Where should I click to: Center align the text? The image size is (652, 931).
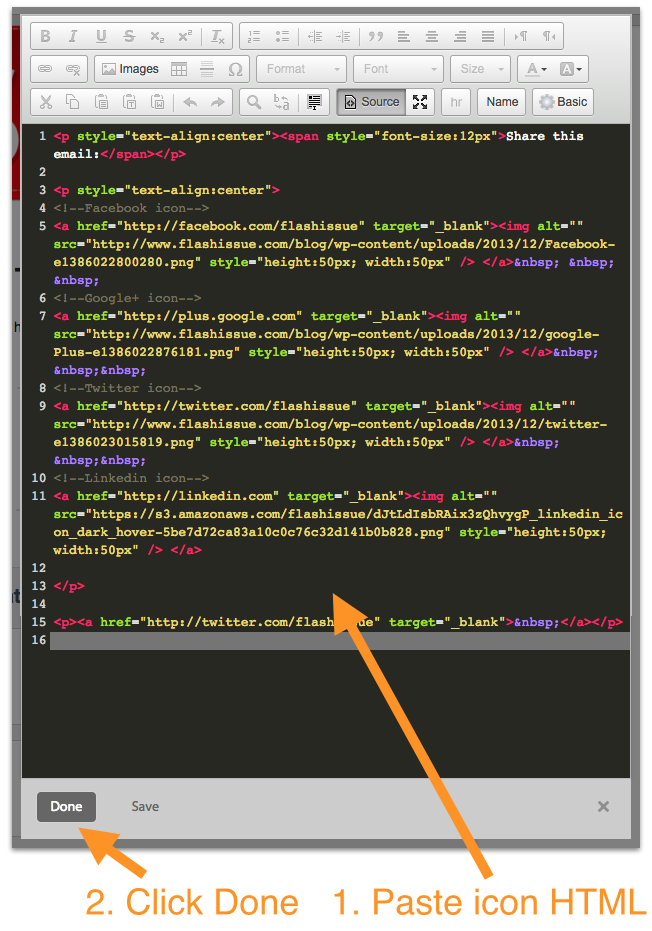[432, 36]
